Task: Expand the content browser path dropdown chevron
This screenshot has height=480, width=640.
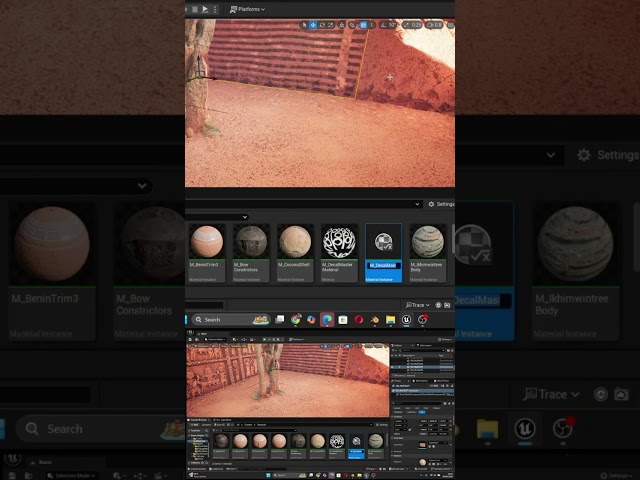Action: [x=417, y=204]
